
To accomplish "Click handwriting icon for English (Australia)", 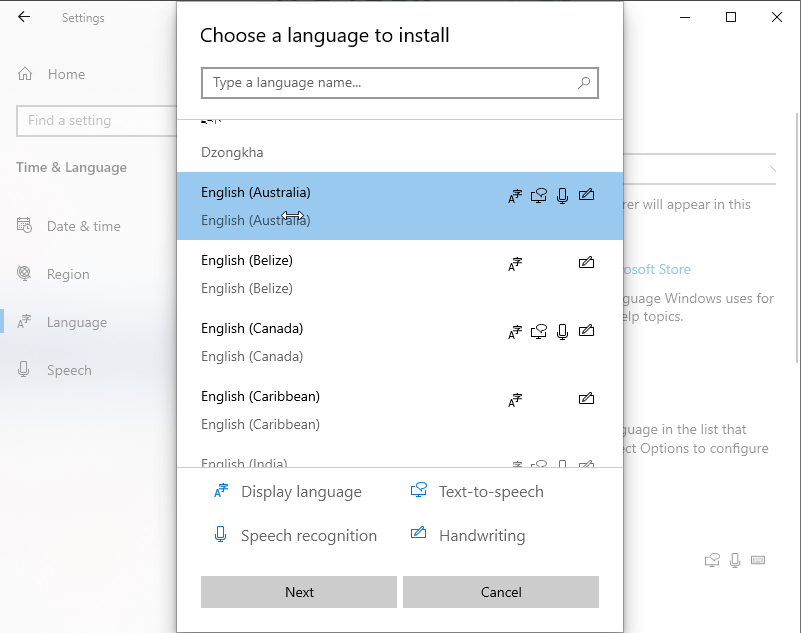I will click(x=586, y=195).
